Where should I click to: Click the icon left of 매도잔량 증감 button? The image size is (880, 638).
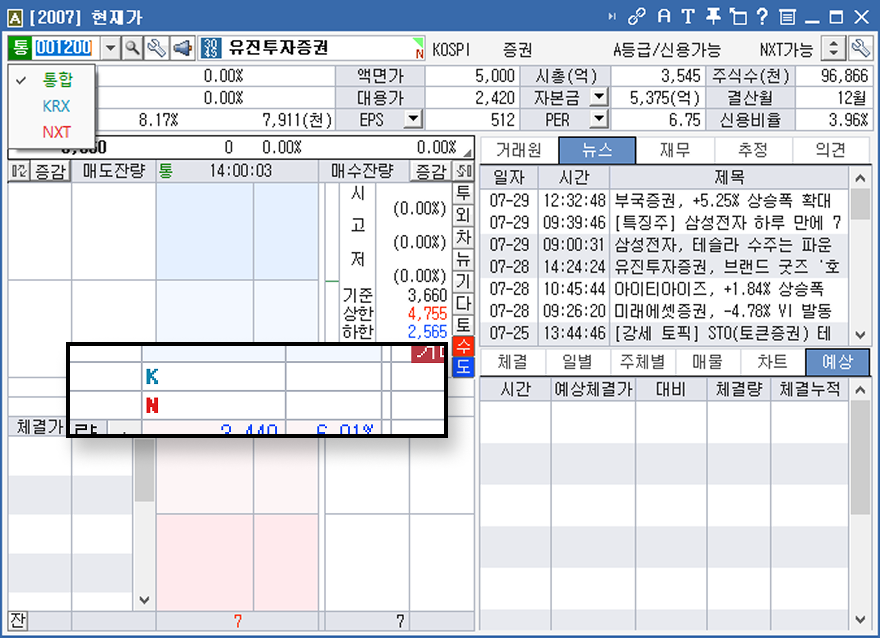(x=19, y=171)
